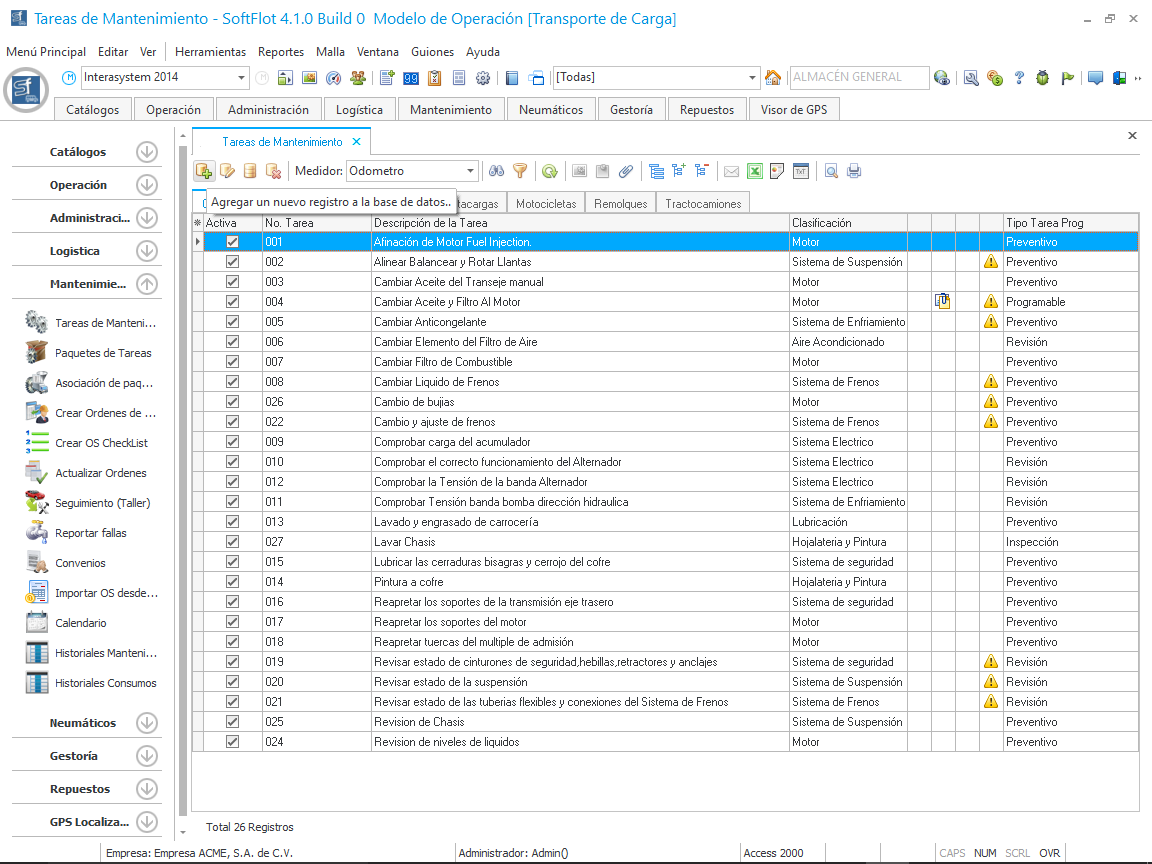Click the funnel filter icon
The width and height of the screenshot is (1152, 864).
click(x=520, y=171)
